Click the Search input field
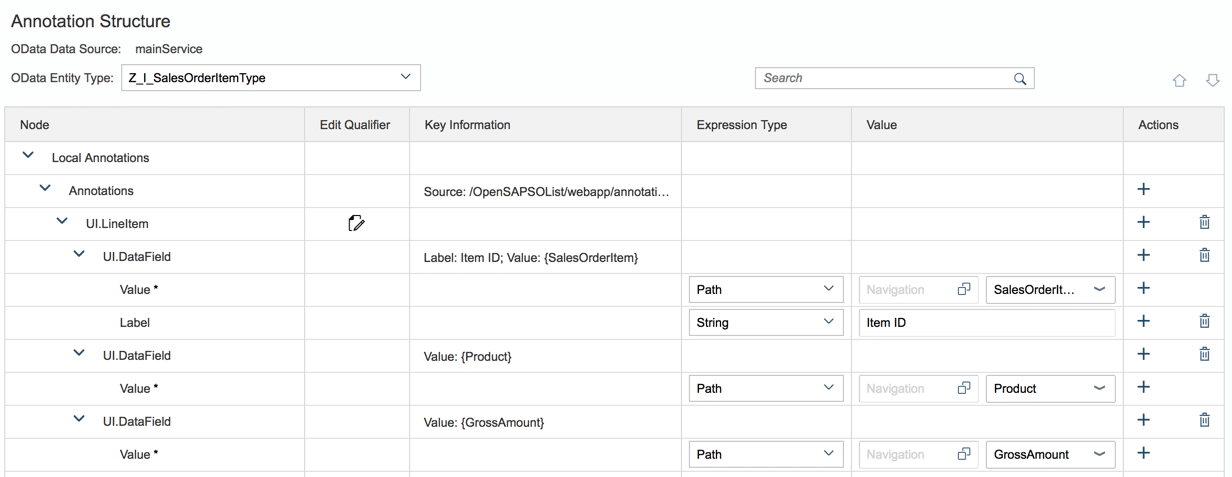This screenshot has width=1232, height=477. 880,78
